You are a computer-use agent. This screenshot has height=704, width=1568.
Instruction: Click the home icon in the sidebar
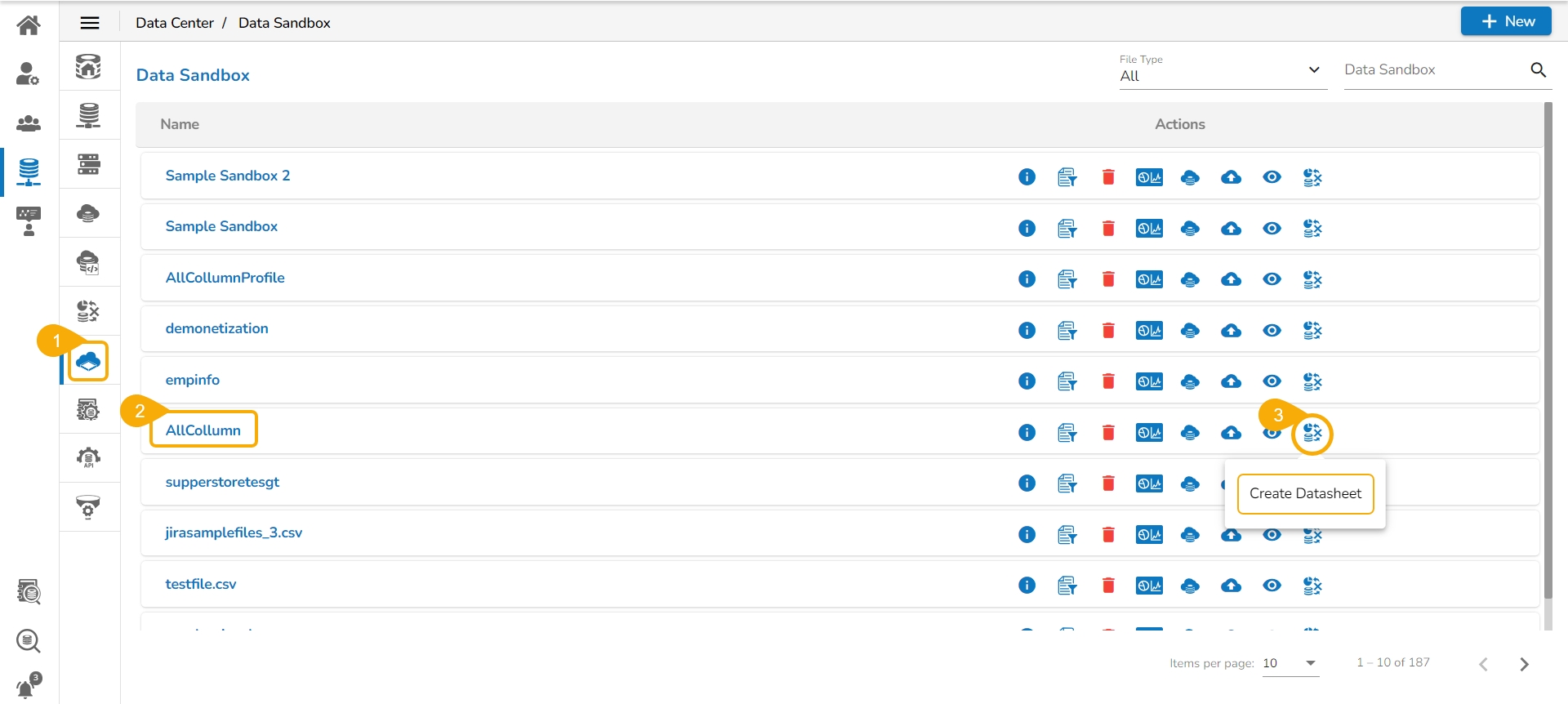[29, 25]
